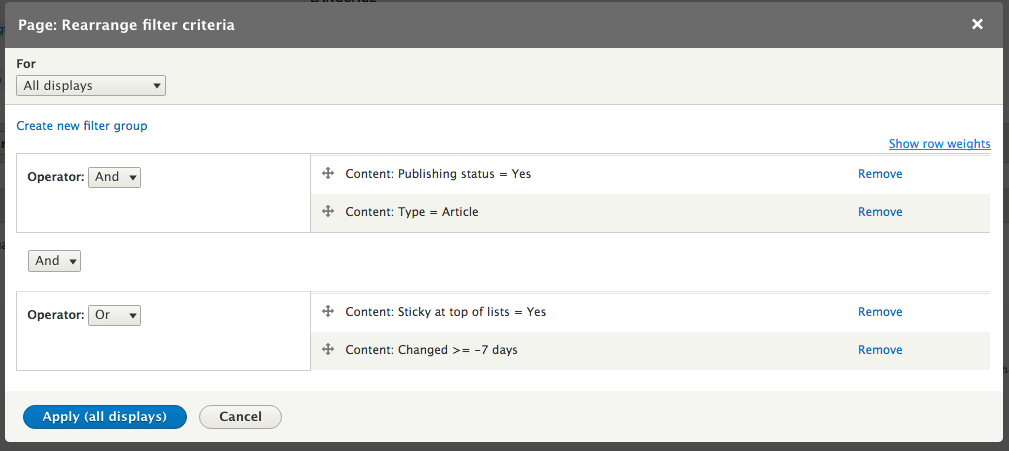Viewport: 1009px width, 451px height.
Task: Click drag handle for Publishing status filter
Action: click(327, 174)
